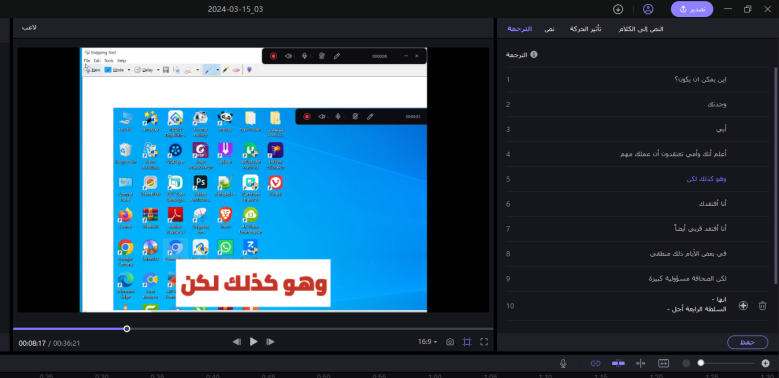Select highlighted subtitle 'وهو كذلك لكن' in list
Image resolution: width=779 pixels, height=378 pixels.
pos(638,179)
